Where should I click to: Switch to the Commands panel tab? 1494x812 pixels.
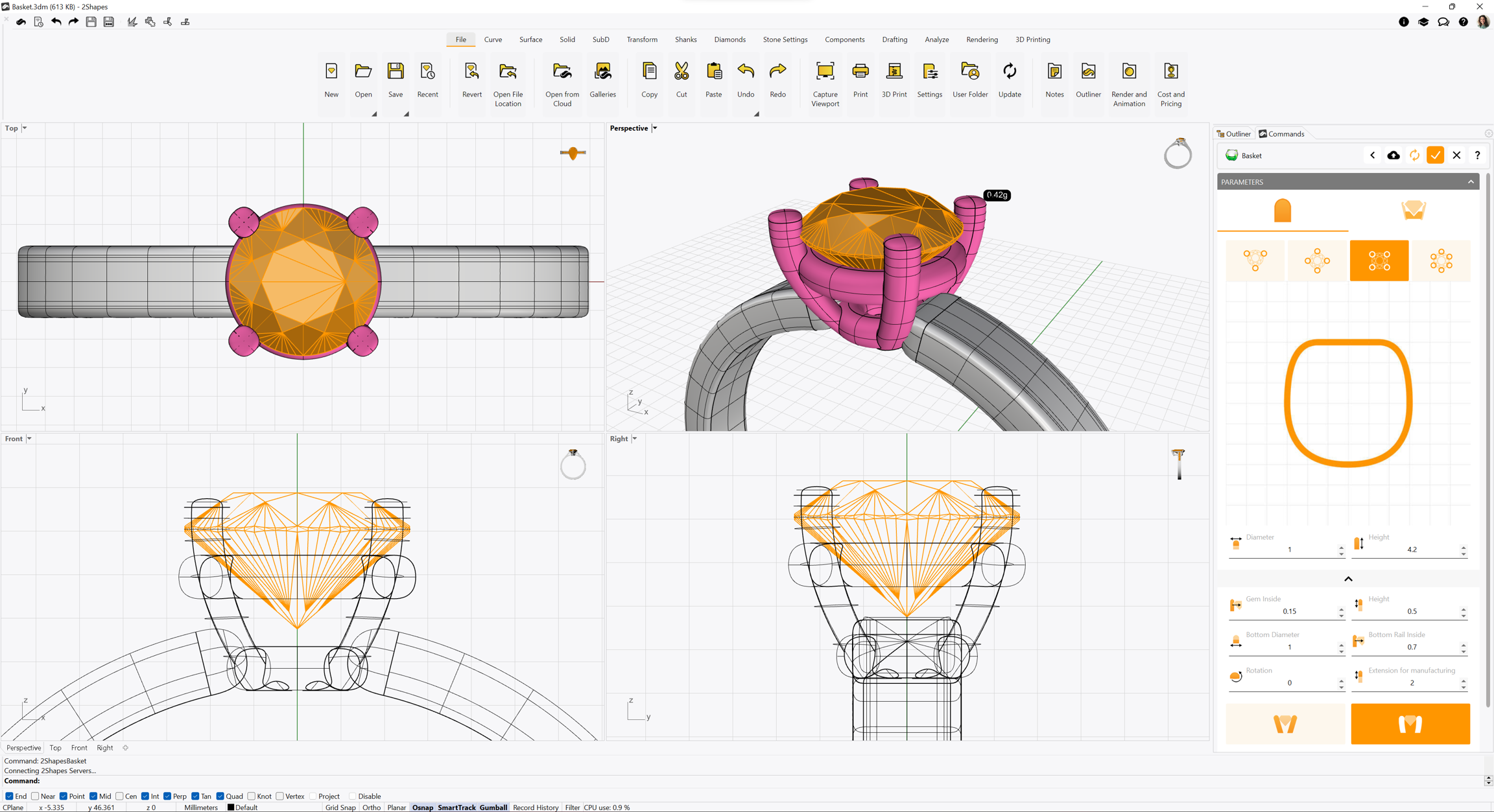point(1281,134)
